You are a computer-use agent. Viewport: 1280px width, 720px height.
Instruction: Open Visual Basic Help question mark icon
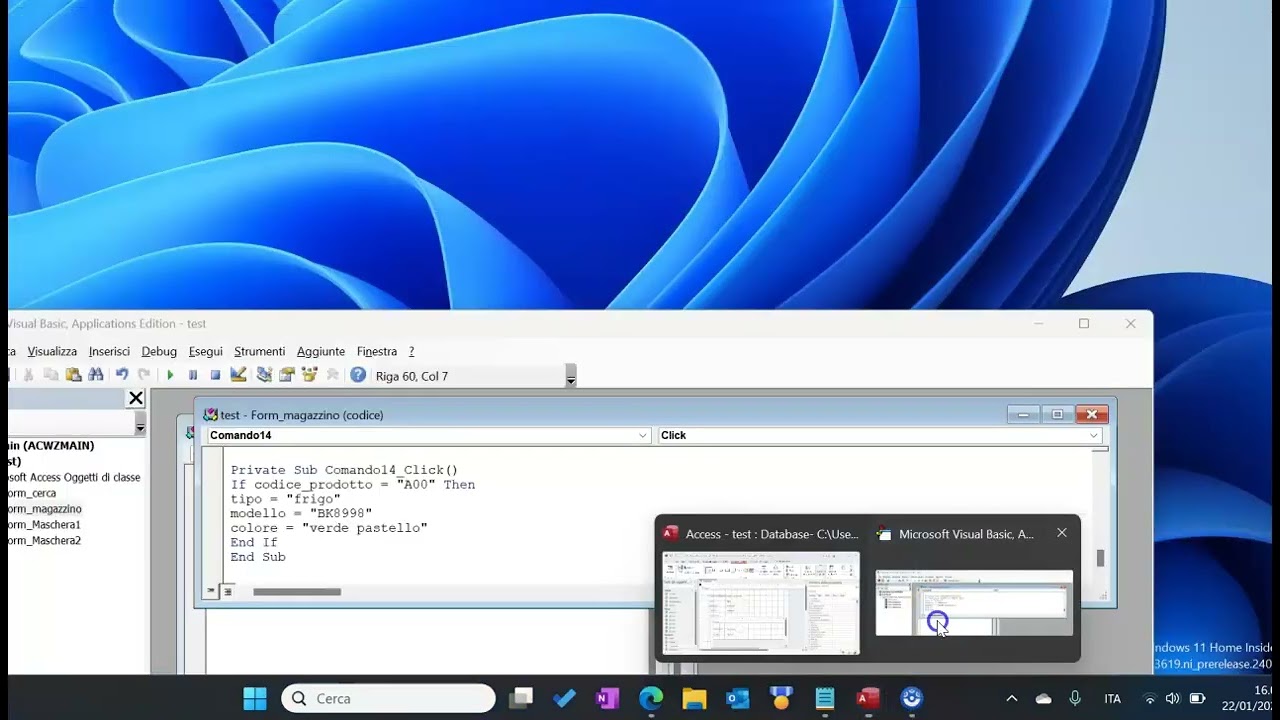point(358,375)
